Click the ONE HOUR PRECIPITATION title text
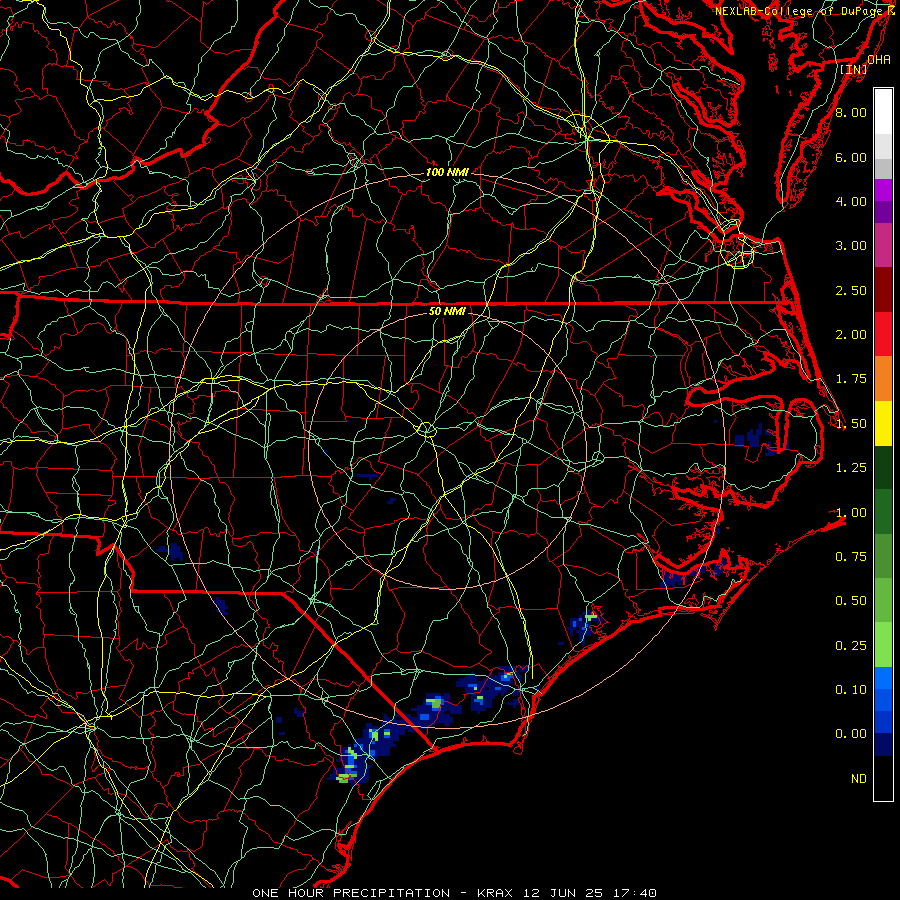 coord(351,893)
